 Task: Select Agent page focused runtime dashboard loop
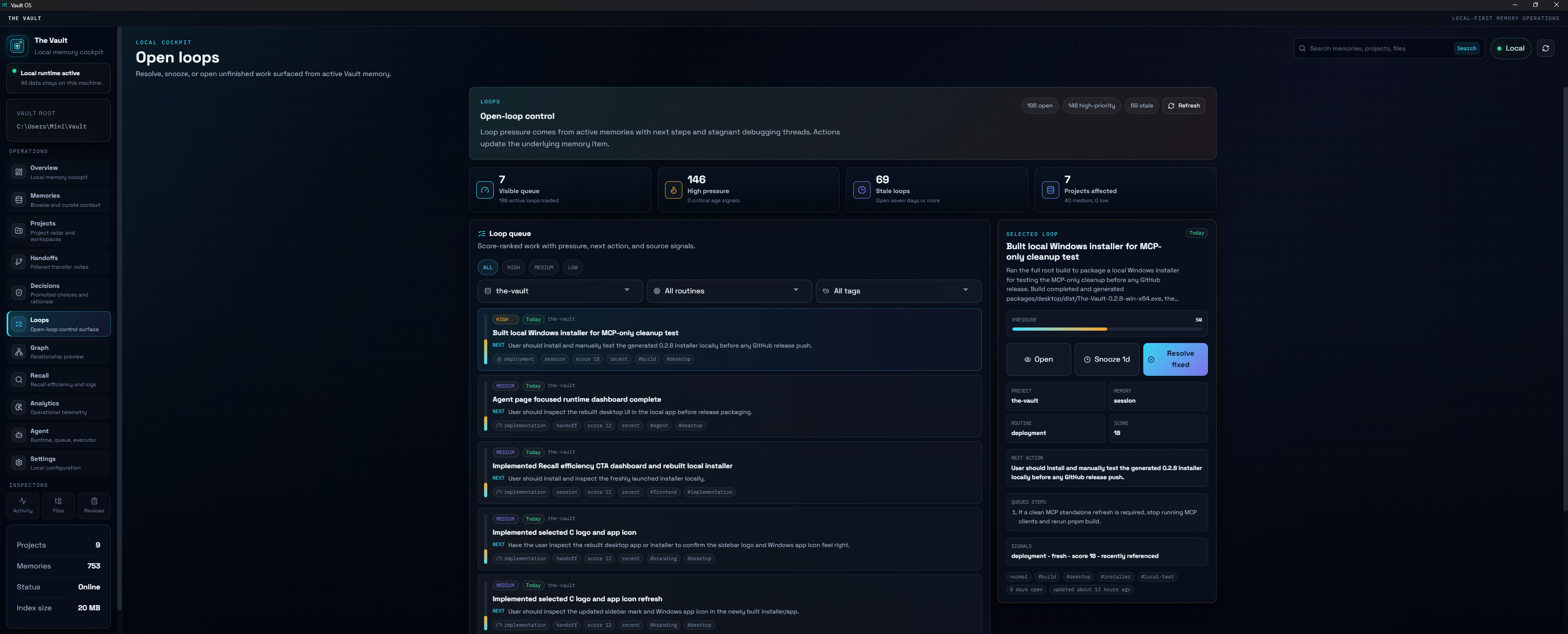(x=729, y=406)
